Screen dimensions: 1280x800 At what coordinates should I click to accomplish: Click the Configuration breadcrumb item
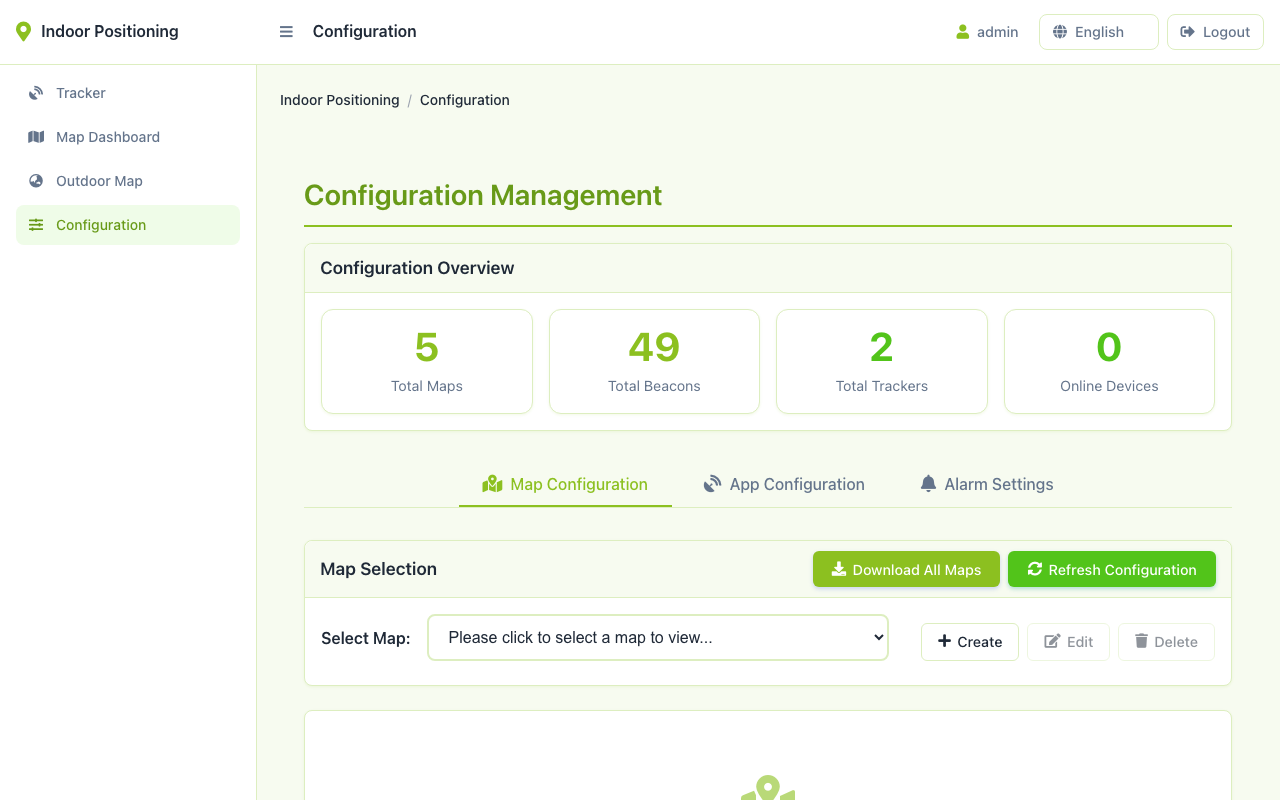click(x=465, y=100)
